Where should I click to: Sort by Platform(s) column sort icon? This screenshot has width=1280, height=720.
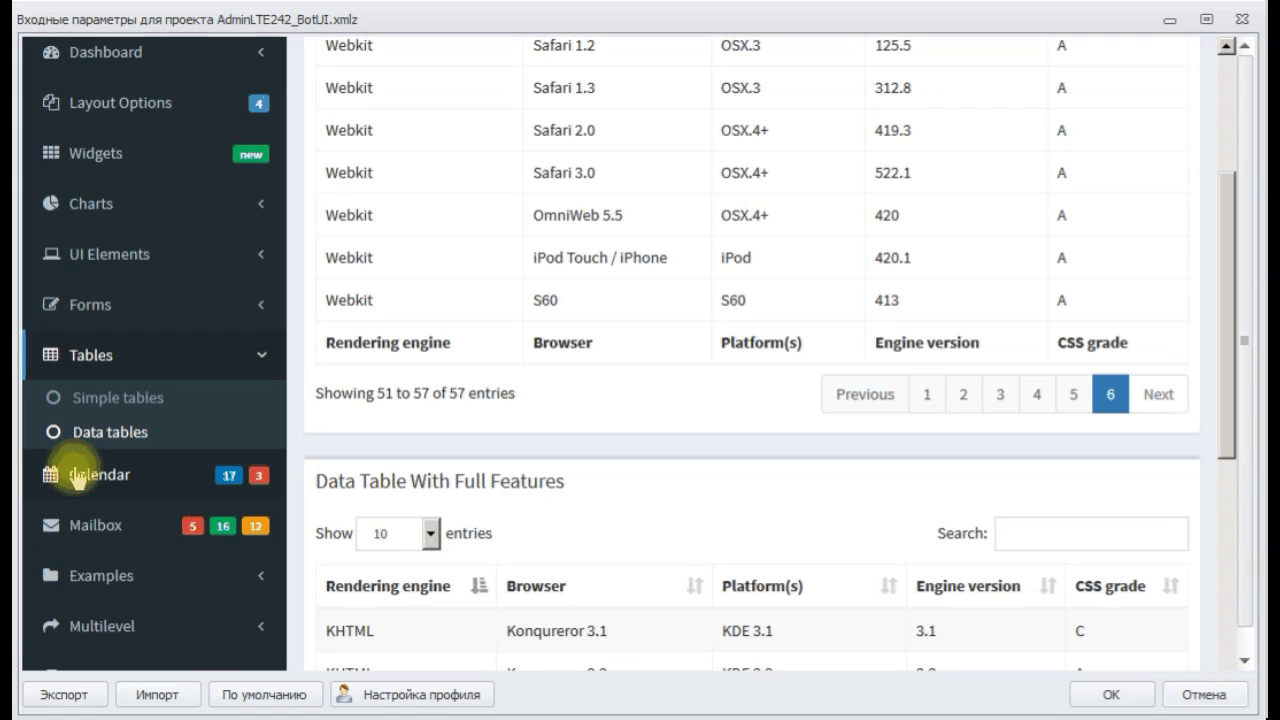[x=889, y=586]
